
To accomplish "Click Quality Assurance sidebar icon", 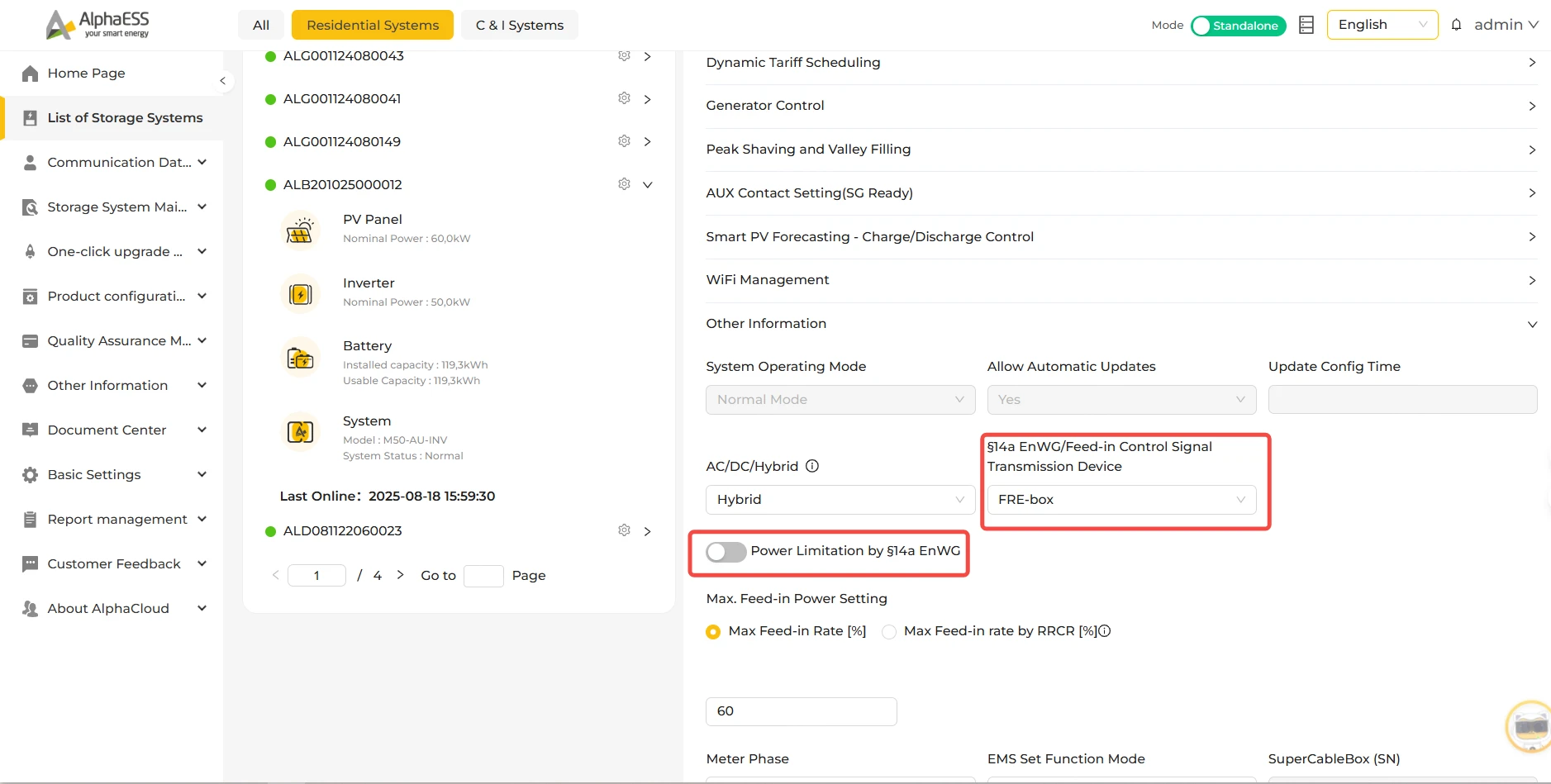I will [x=30, y=340].
